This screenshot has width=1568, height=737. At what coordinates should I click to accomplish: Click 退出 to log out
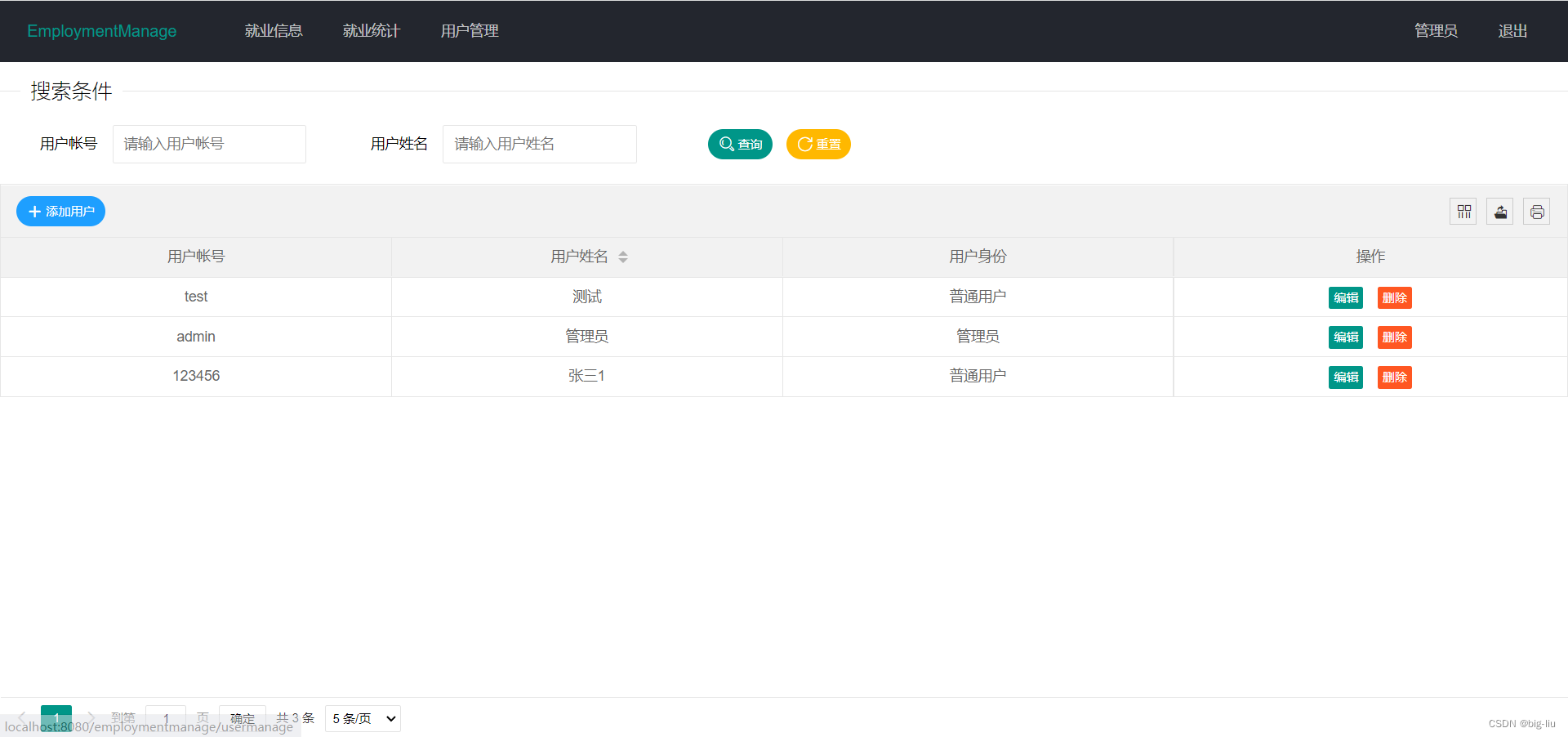coord(1512,31)
